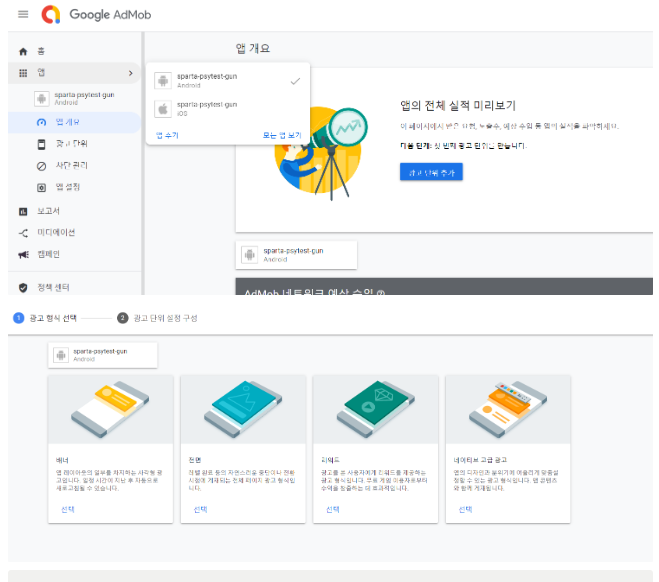Image resolution: width=659 pixels, height=582 pixels.
Task: Click the 네이티브 고급 광고 card title
Action: click(x=480, y=460)
